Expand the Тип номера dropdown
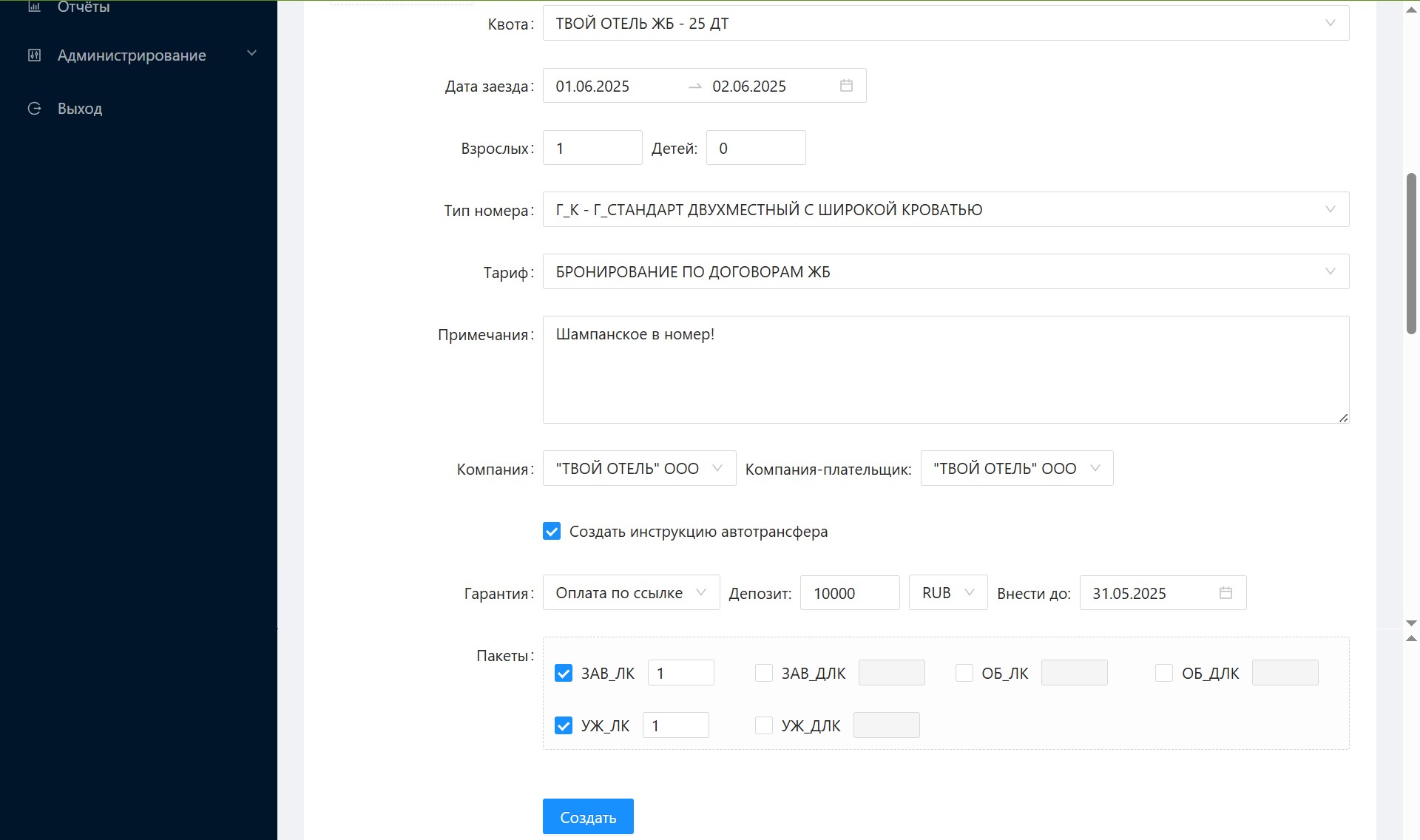 pyautogui.click(x=945, y=210)
